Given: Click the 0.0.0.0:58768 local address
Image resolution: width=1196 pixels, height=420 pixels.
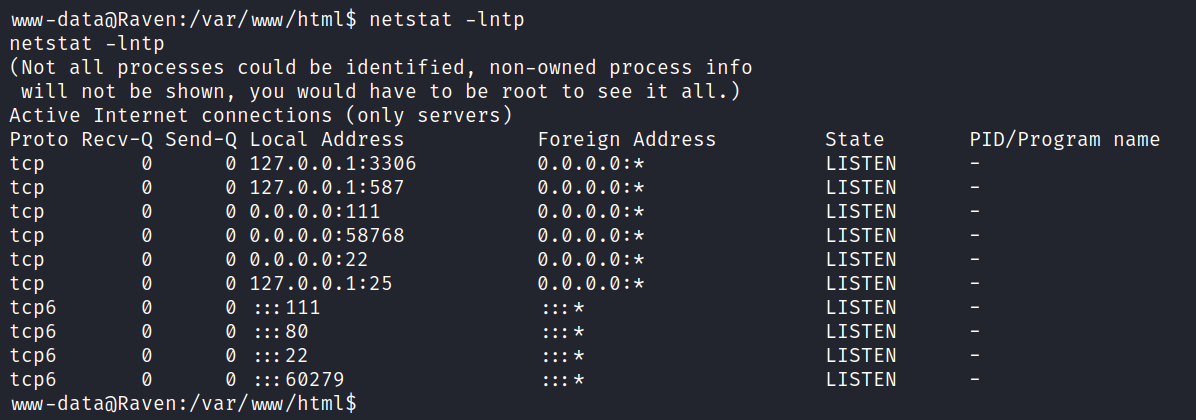Looking at the screenshot, I should click(333, 236).
